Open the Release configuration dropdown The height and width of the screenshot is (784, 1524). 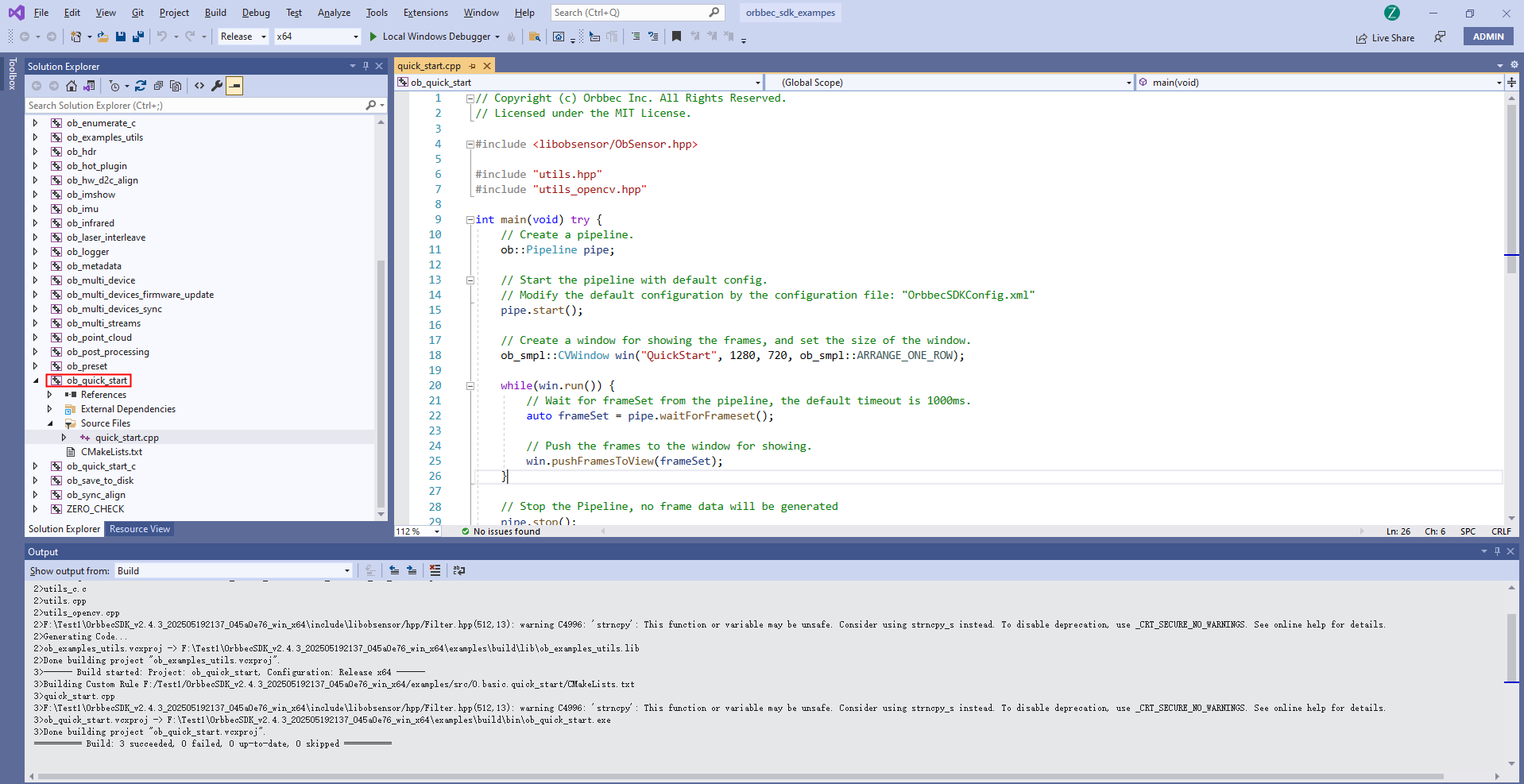[243, 37]
